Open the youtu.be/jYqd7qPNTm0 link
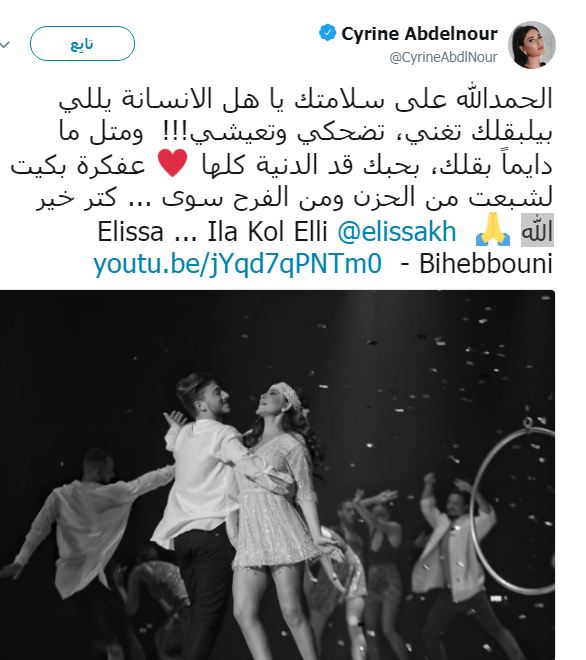Image resolution: width=586 pixels, height=660 pixels. 237,264
